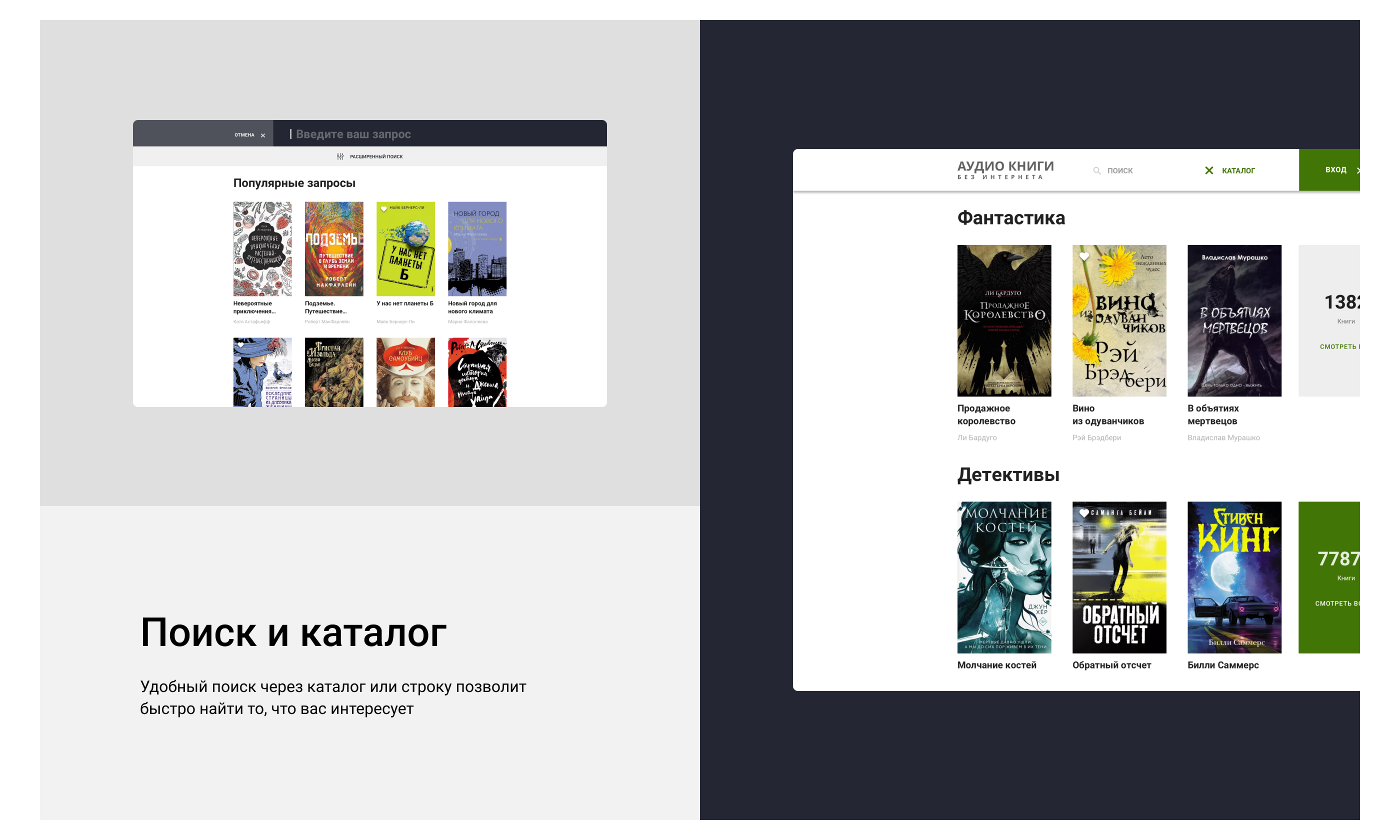Click the green ВХОД login button
This screenshot has height=840, width=1400.
1329,170
